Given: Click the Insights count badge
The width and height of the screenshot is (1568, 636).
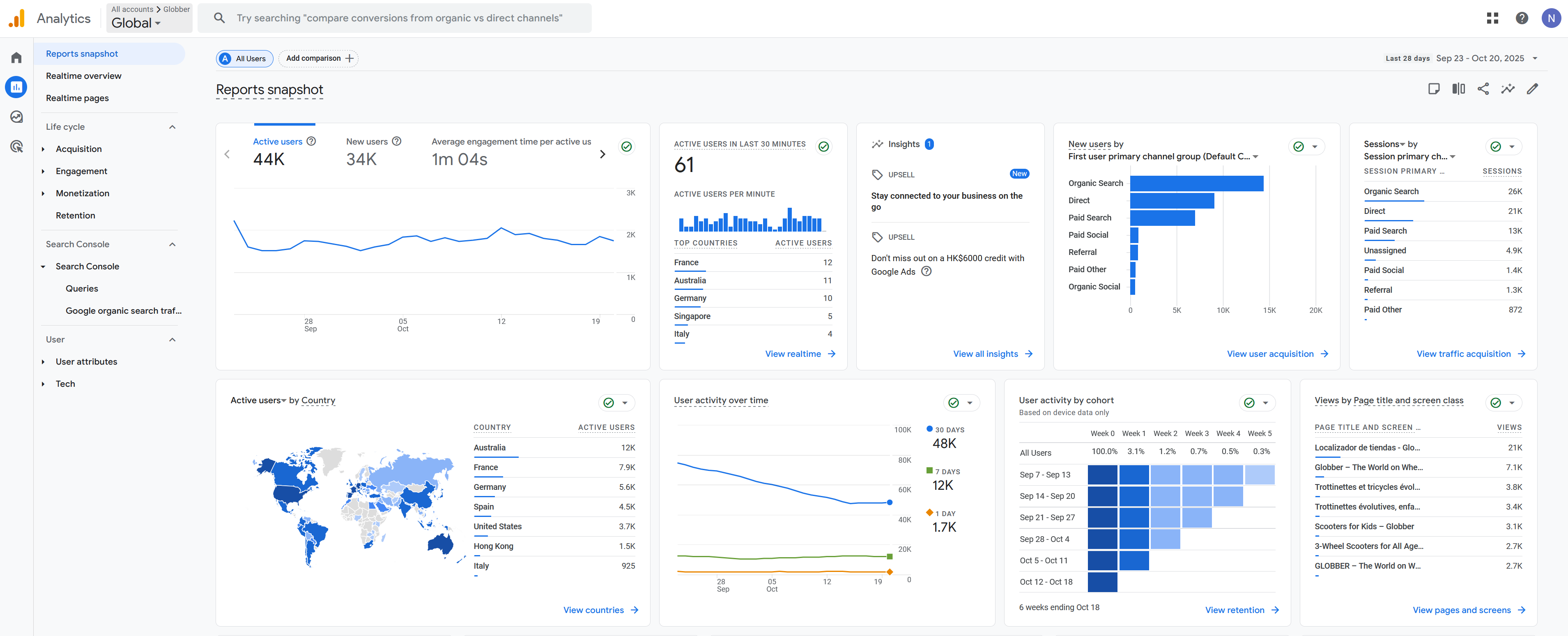Looking at the screenshot, I should click(x=929, y=144).
